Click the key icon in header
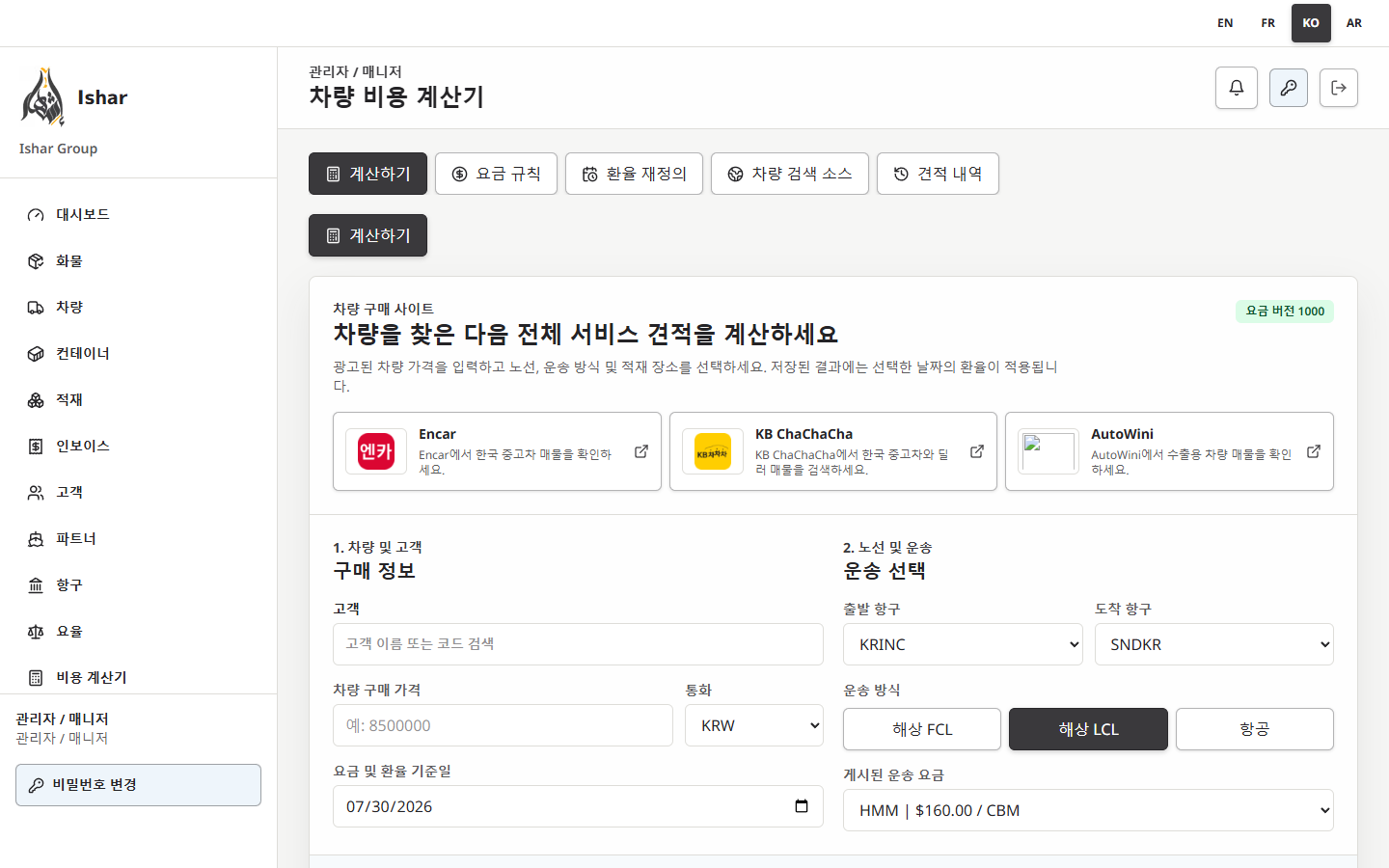 (1289, 88)
